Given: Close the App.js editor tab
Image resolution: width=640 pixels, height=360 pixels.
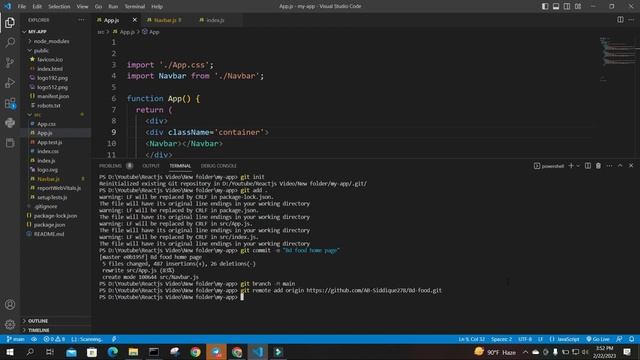Looking at the screenshot, I should 135,20.
